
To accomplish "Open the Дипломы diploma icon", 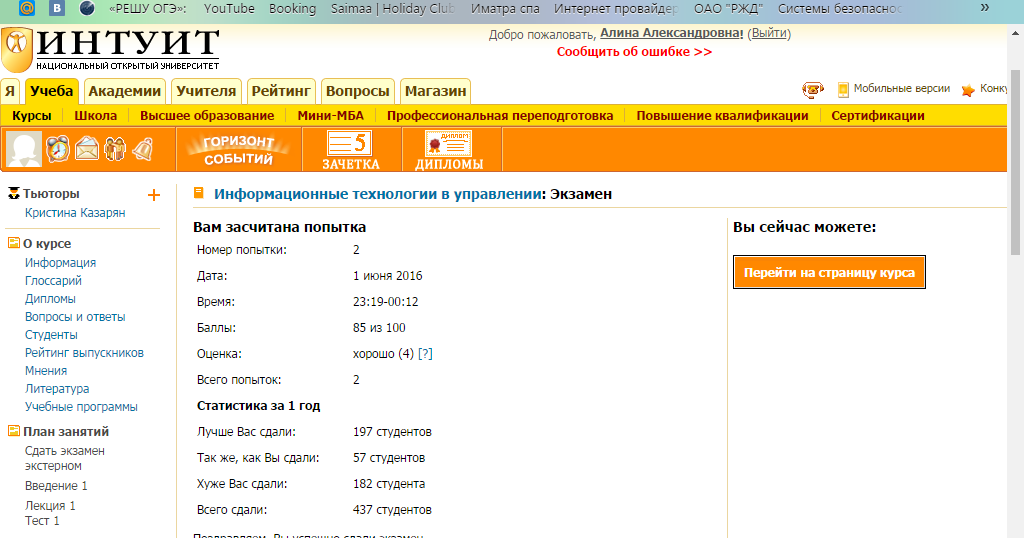I will [x=449, y=150].
